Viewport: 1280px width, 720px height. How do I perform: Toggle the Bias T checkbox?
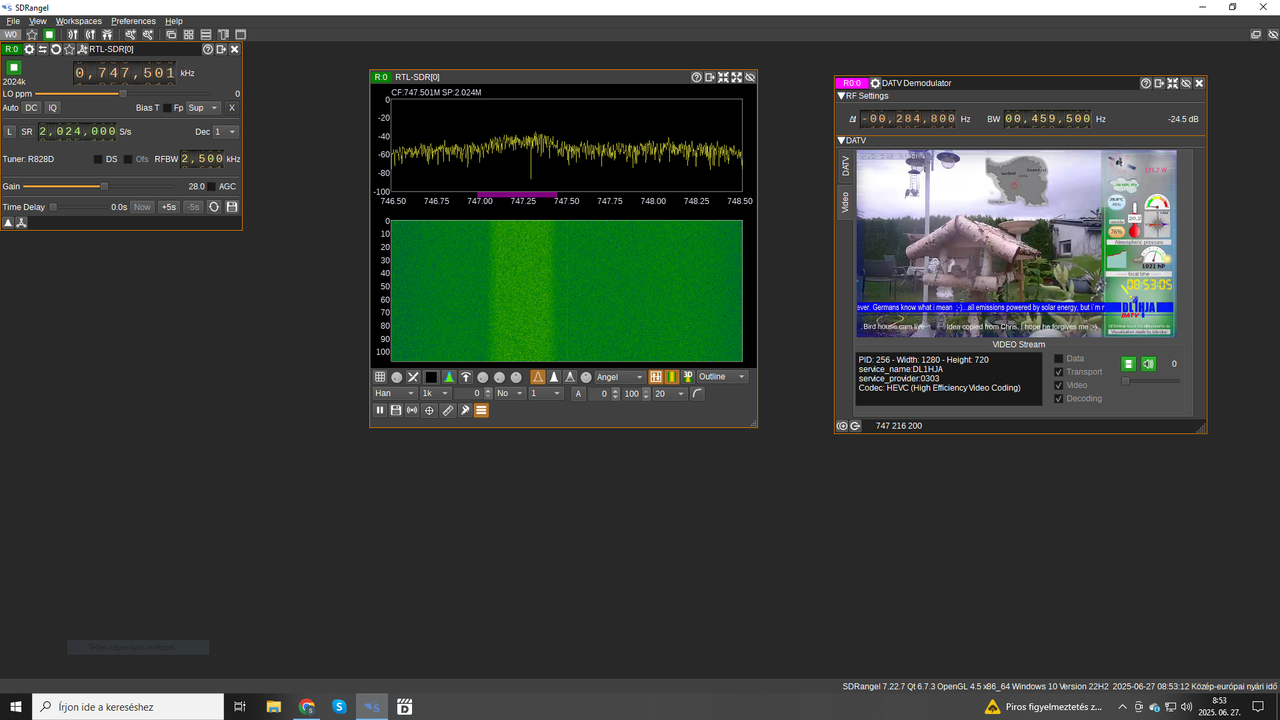pyautogui.click(x=167, y=107)
